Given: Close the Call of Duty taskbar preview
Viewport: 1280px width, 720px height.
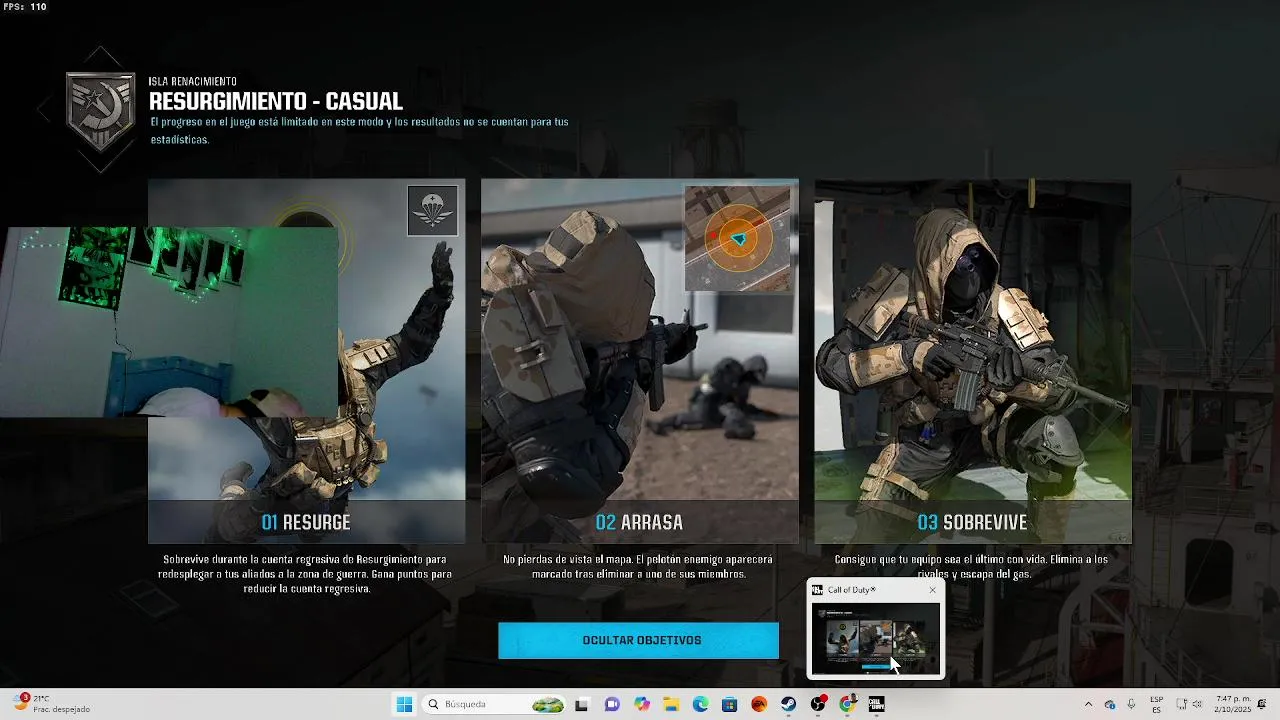Looking at the screenshot, I should pos(932,590).
